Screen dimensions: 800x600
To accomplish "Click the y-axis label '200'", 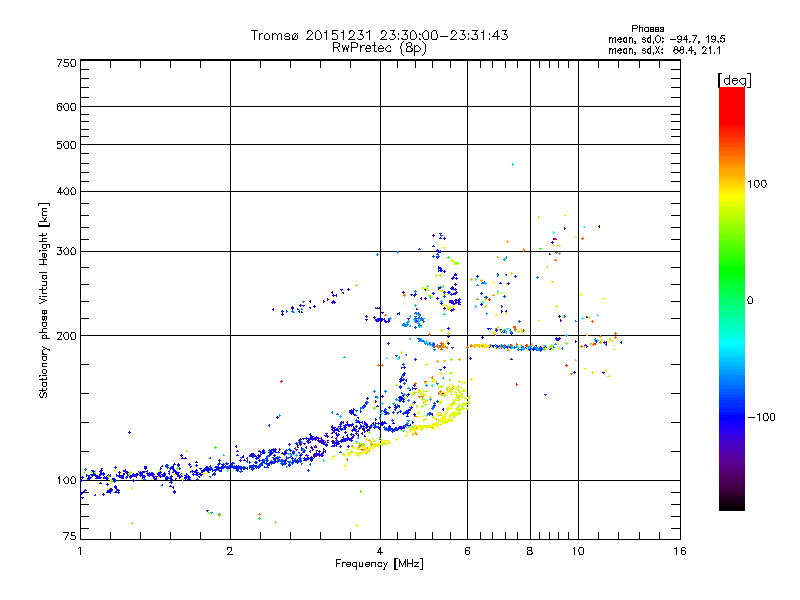I will point(66,336).
